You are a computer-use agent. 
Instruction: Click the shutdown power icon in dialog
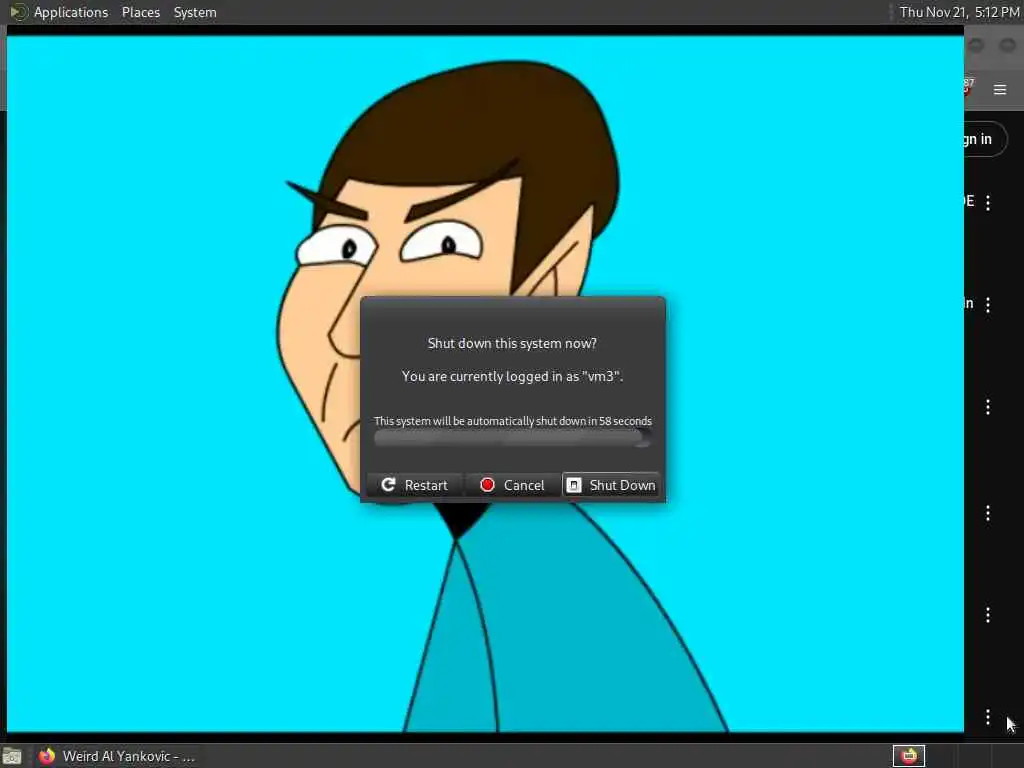[x=573, y=485]
